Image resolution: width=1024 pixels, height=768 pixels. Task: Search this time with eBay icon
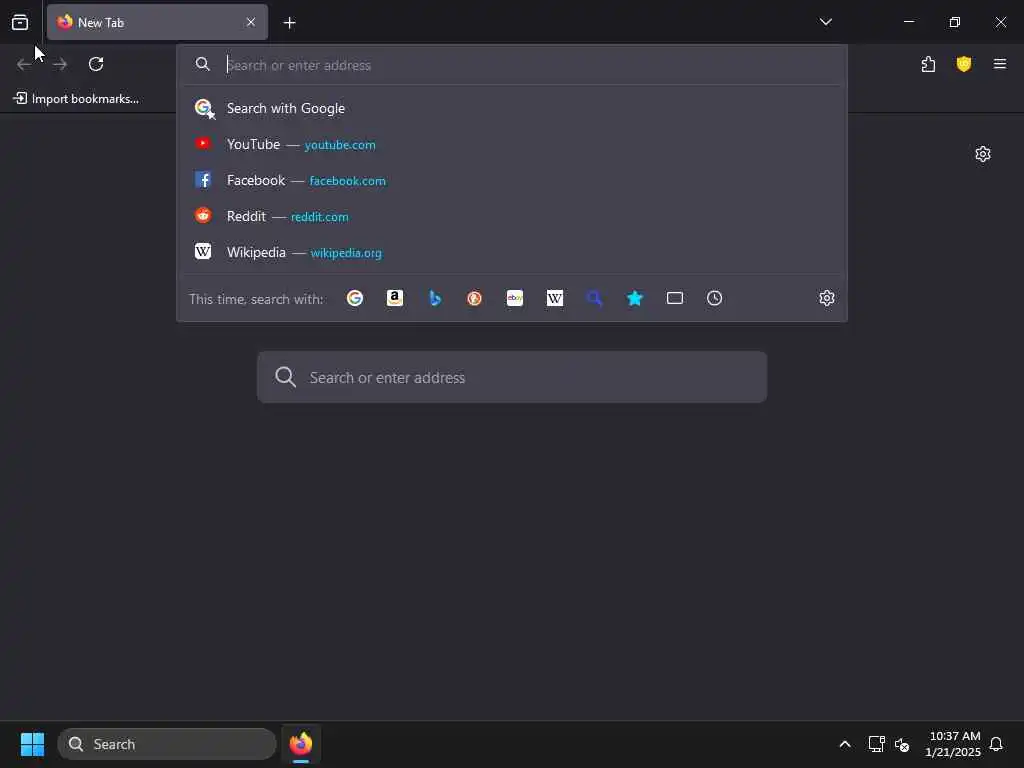pyautogui.click(x=515, y=298)
